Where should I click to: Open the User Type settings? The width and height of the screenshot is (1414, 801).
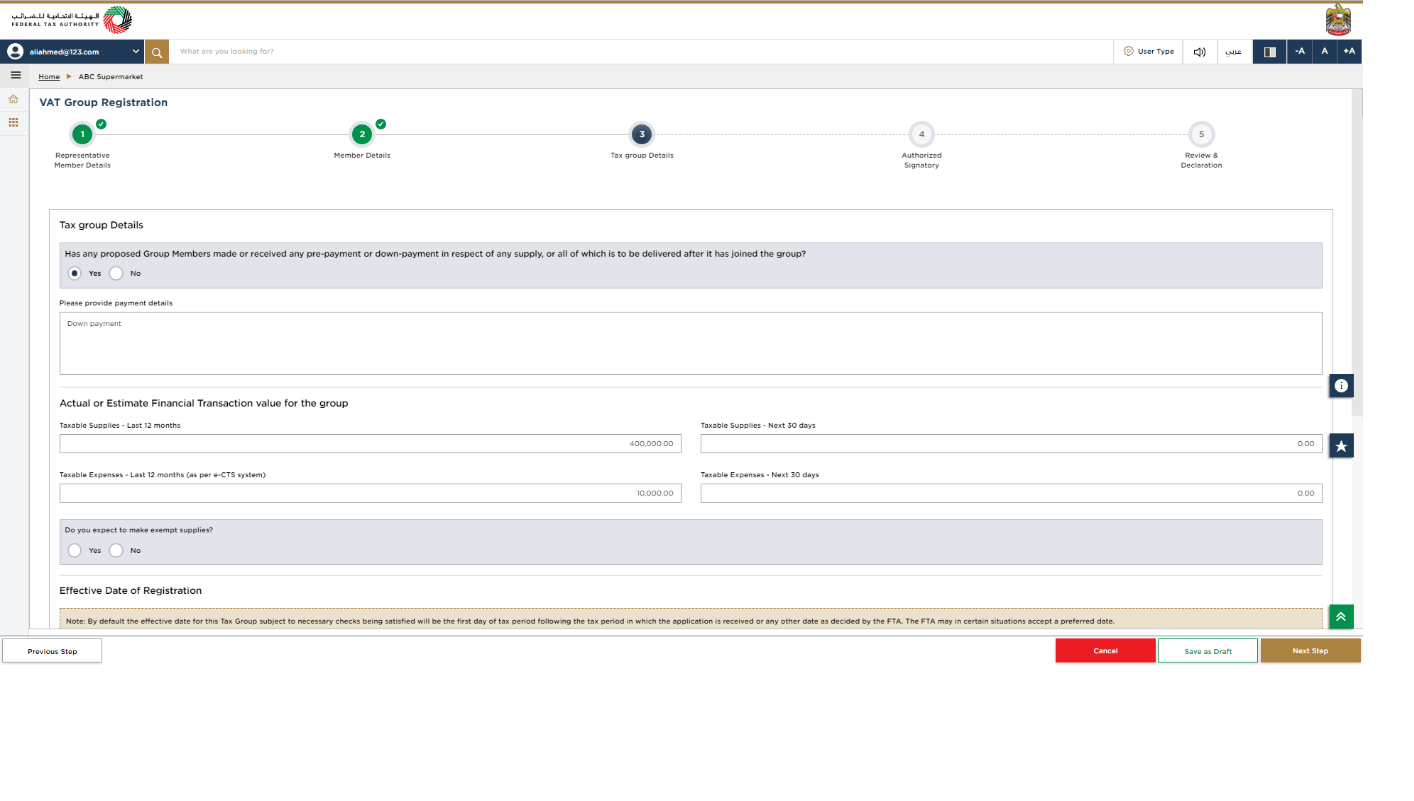[1148, 52]
